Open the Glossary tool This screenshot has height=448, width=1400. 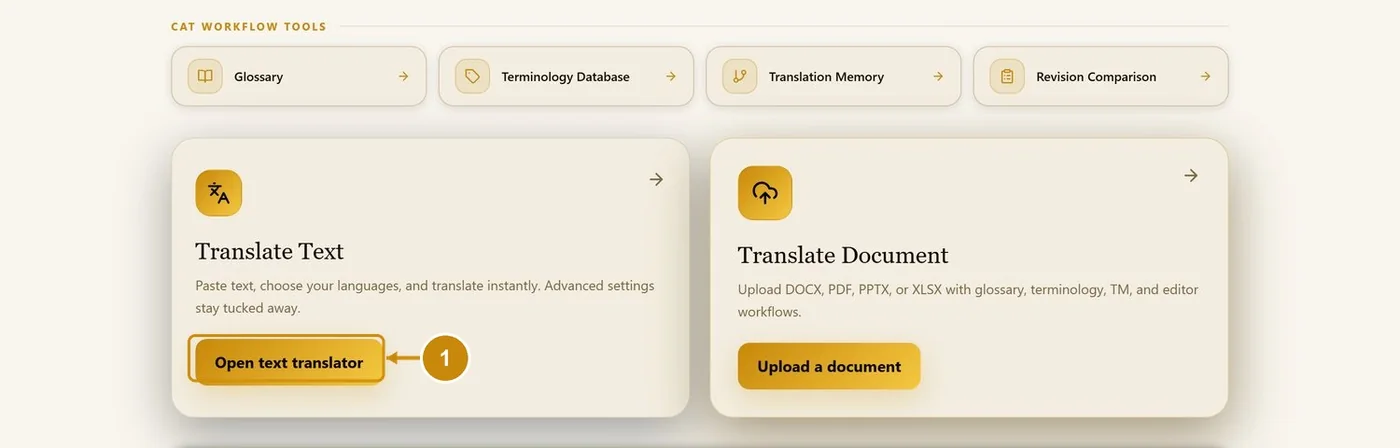click(x=299, y=76)
